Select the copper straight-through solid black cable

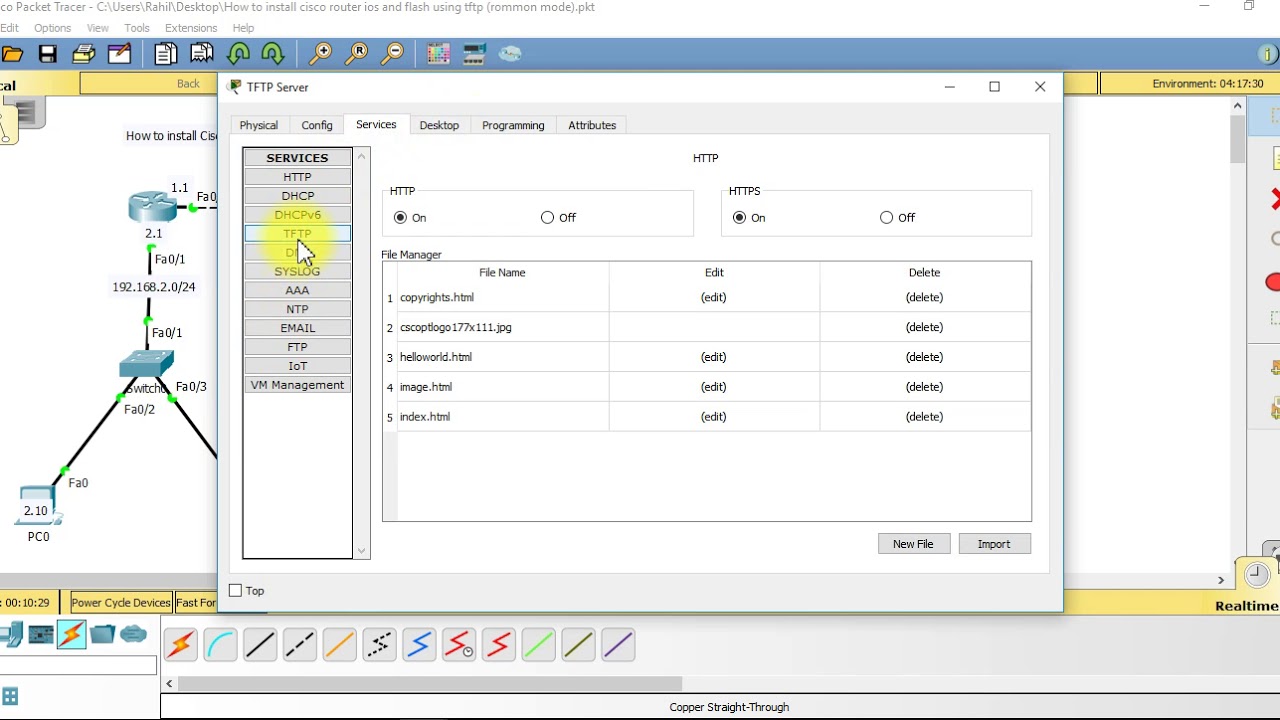click(260, 644)
